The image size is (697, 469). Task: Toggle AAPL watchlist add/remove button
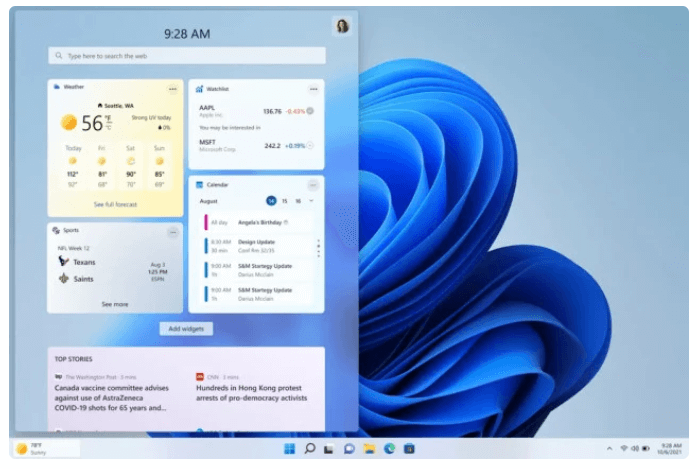click(310, 111)
